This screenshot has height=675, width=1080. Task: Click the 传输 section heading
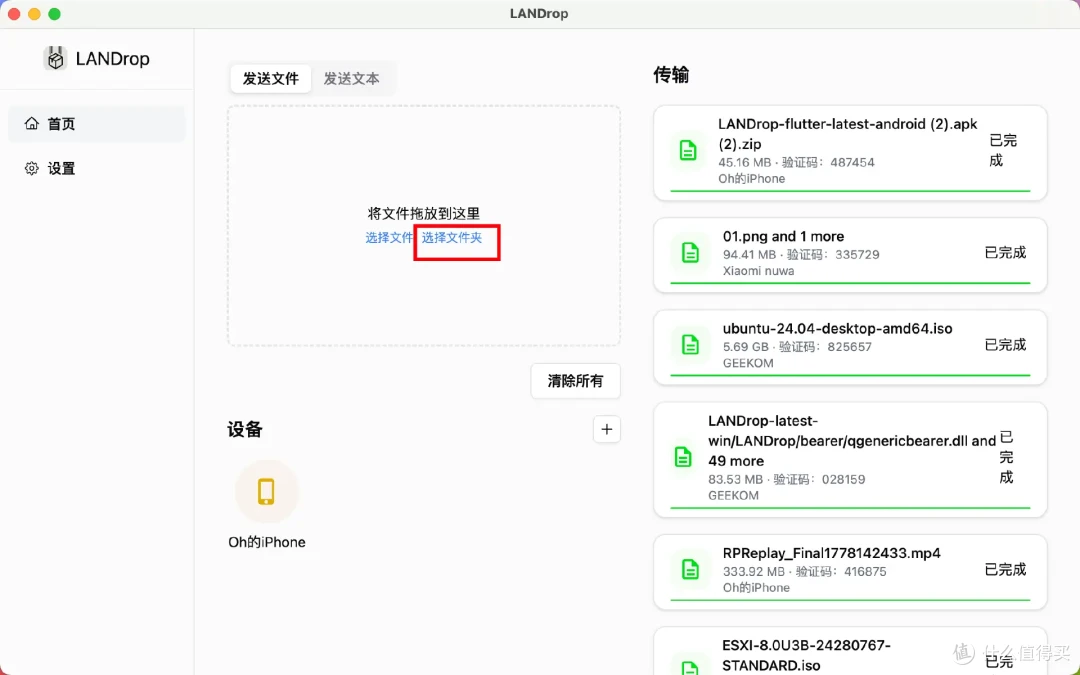coord(671,75)
